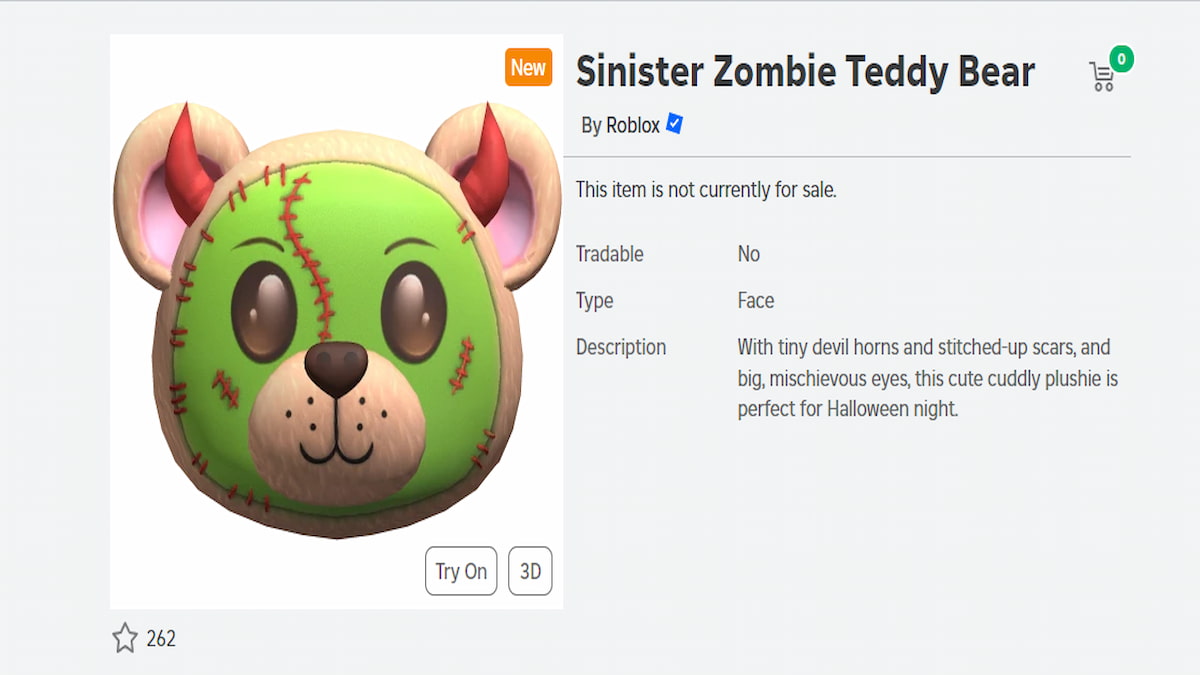Open the By Roblox creator link
Image resolution: width=1200 pixels, height=675 pixels.
click(x=620, y=124)
